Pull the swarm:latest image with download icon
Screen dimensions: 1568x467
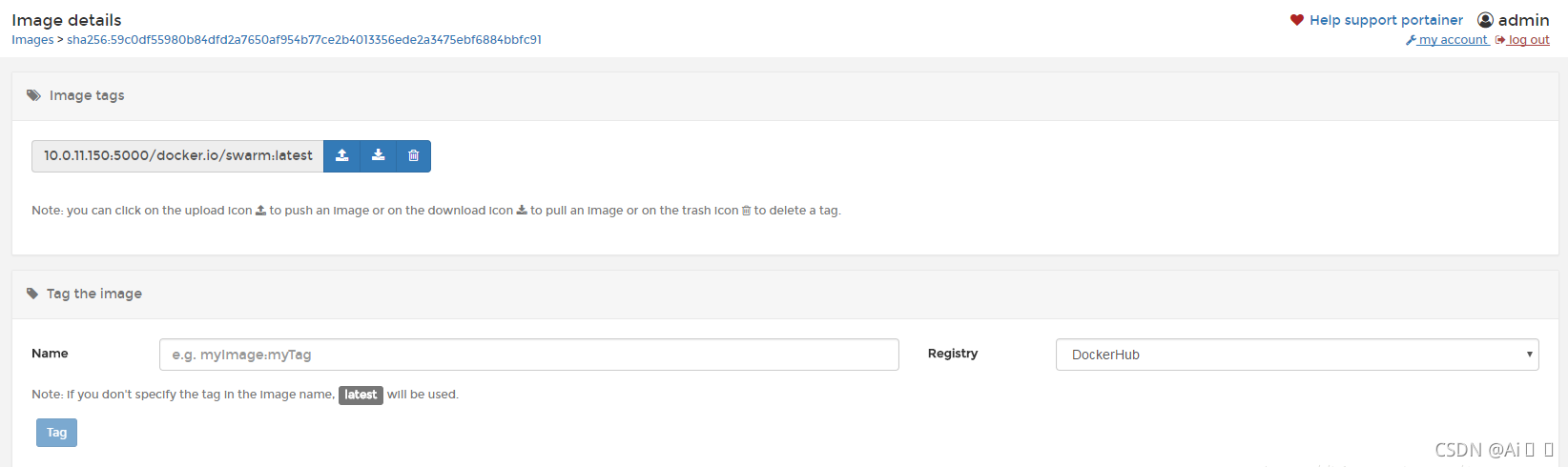pyautogui.click(x=378, y=156)
